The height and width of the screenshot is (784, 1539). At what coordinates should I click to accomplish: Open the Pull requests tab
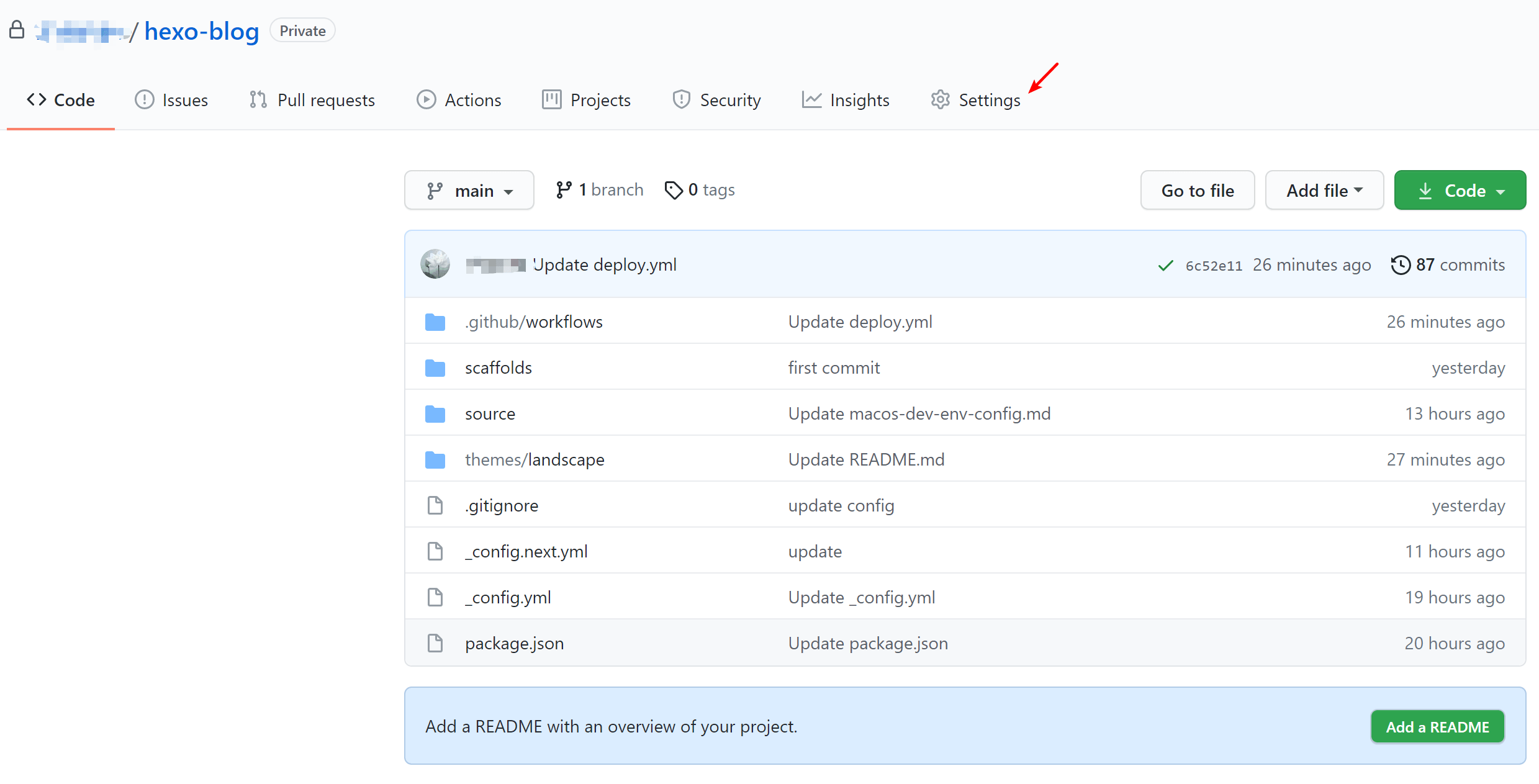pyautogui.click(x=312, y=100)
